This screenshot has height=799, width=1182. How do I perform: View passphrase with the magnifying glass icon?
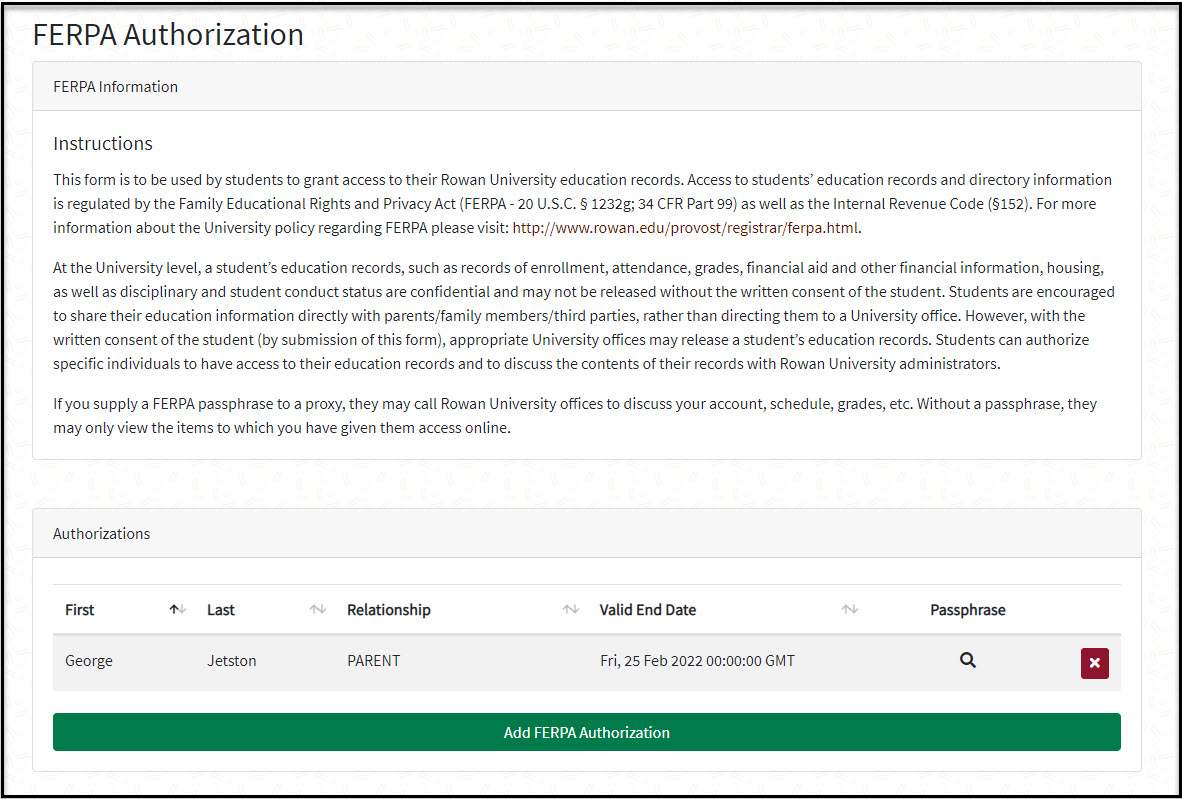tap(967, 660)
